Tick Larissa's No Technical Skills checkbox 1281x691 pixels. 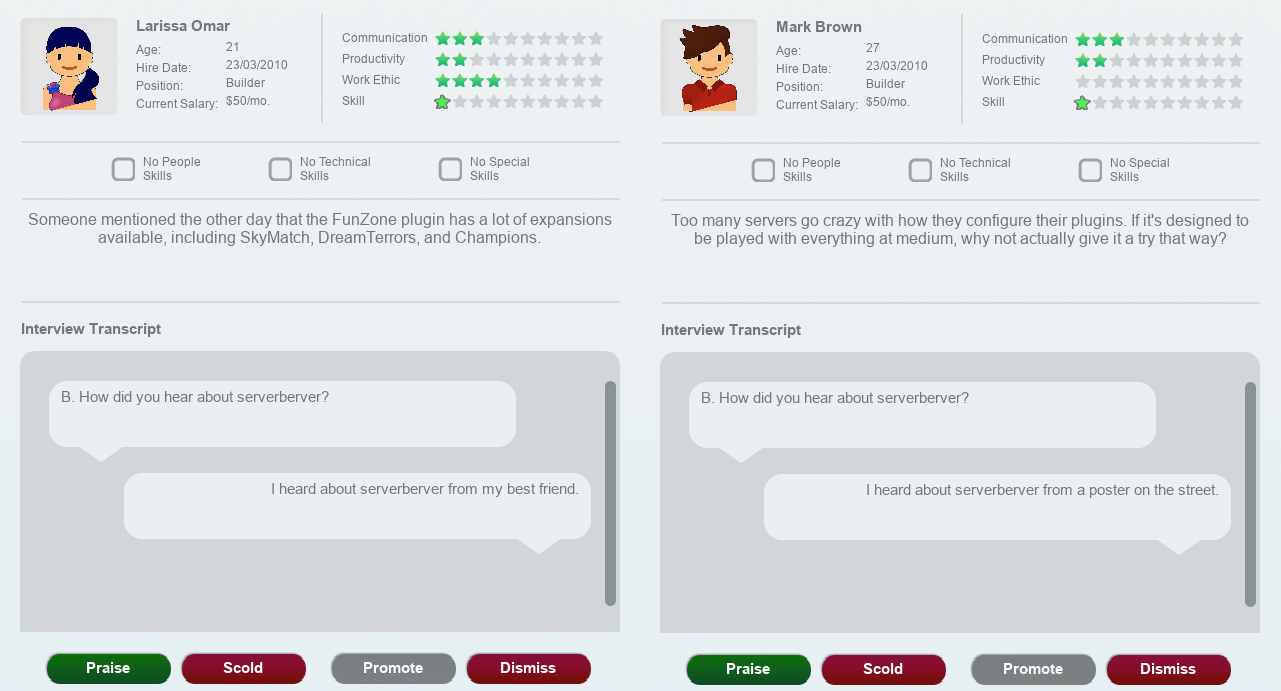click(281, 169)
